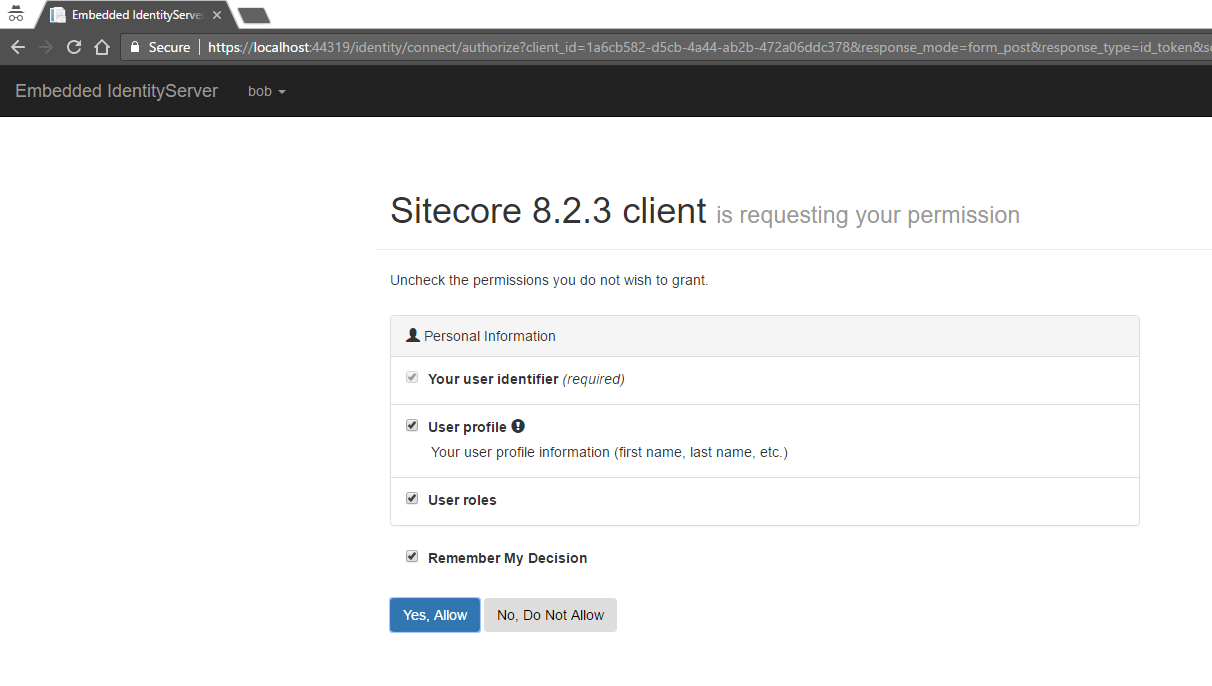Click the Secure padlock icon
The image size is (1212, 686).
click(135, 47)
